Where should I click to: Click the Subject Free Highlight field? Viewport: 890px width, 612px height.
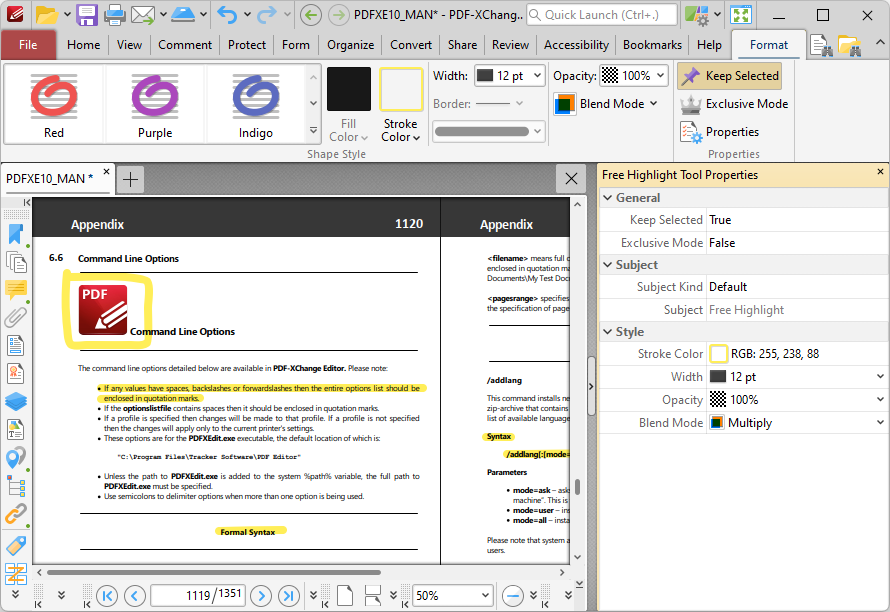(796, 309)
